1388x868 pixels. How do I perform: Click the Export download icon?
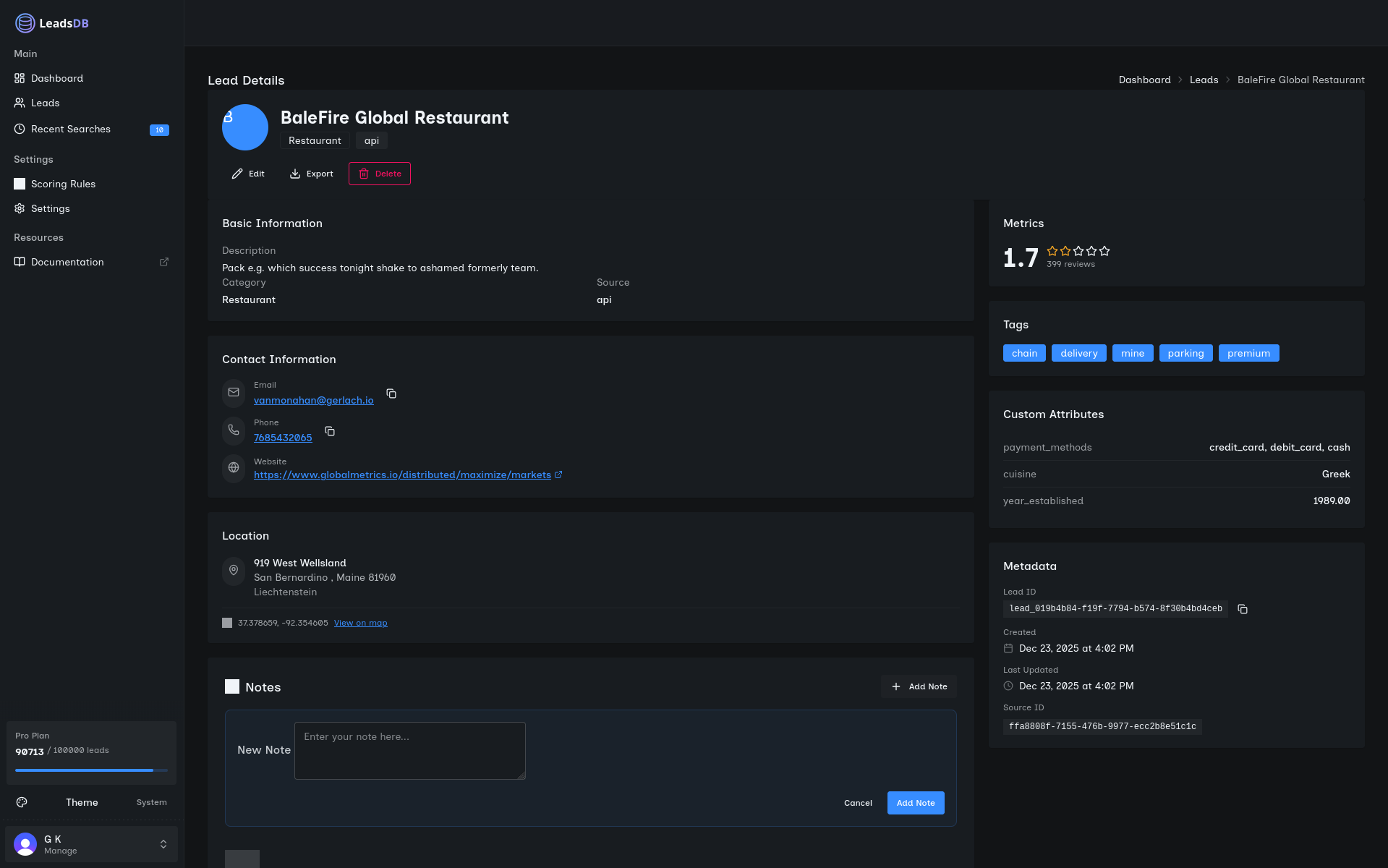click(x=295, y=174)
